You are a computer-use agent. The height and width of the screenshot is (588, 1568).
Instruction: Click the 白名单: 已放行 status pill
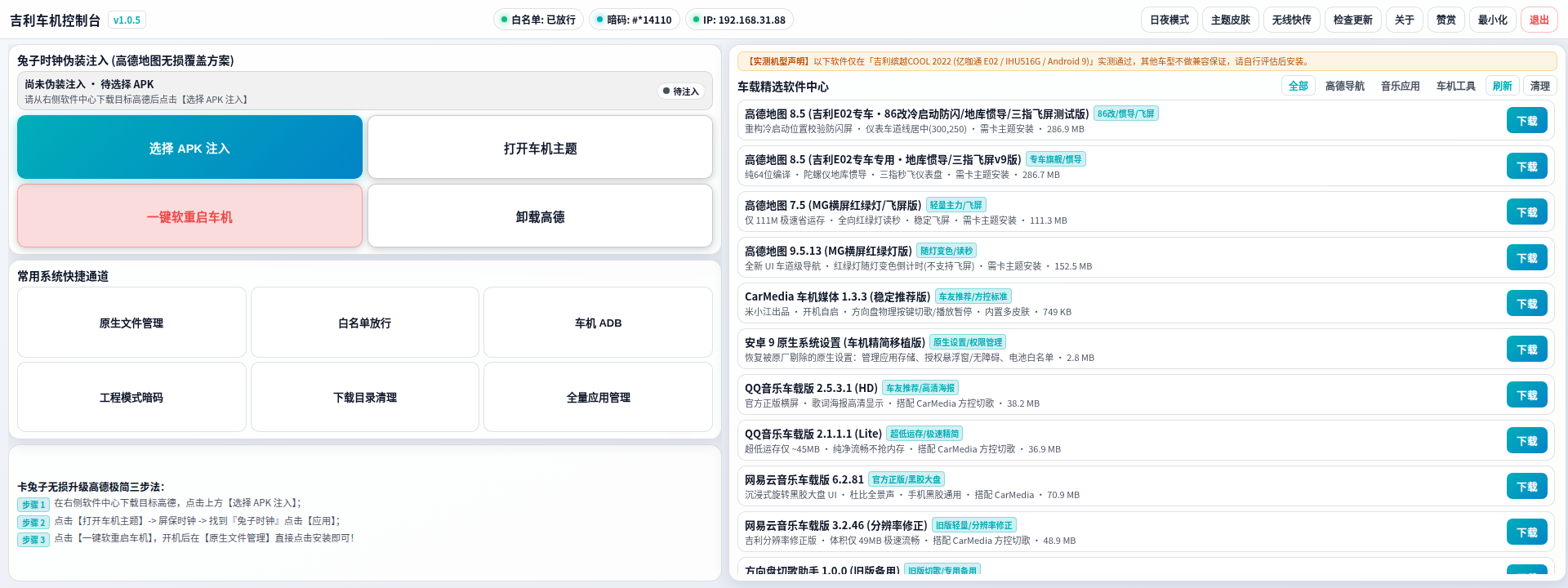(538, 20)
